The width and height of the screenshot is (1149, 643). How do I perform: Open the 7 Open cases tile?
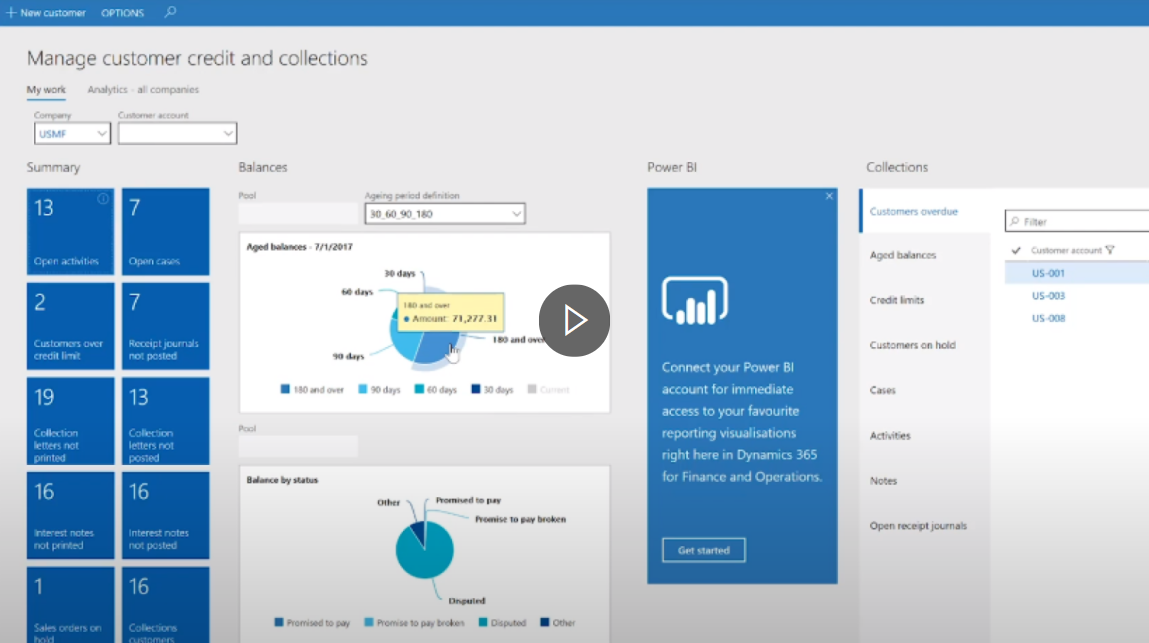166,232
